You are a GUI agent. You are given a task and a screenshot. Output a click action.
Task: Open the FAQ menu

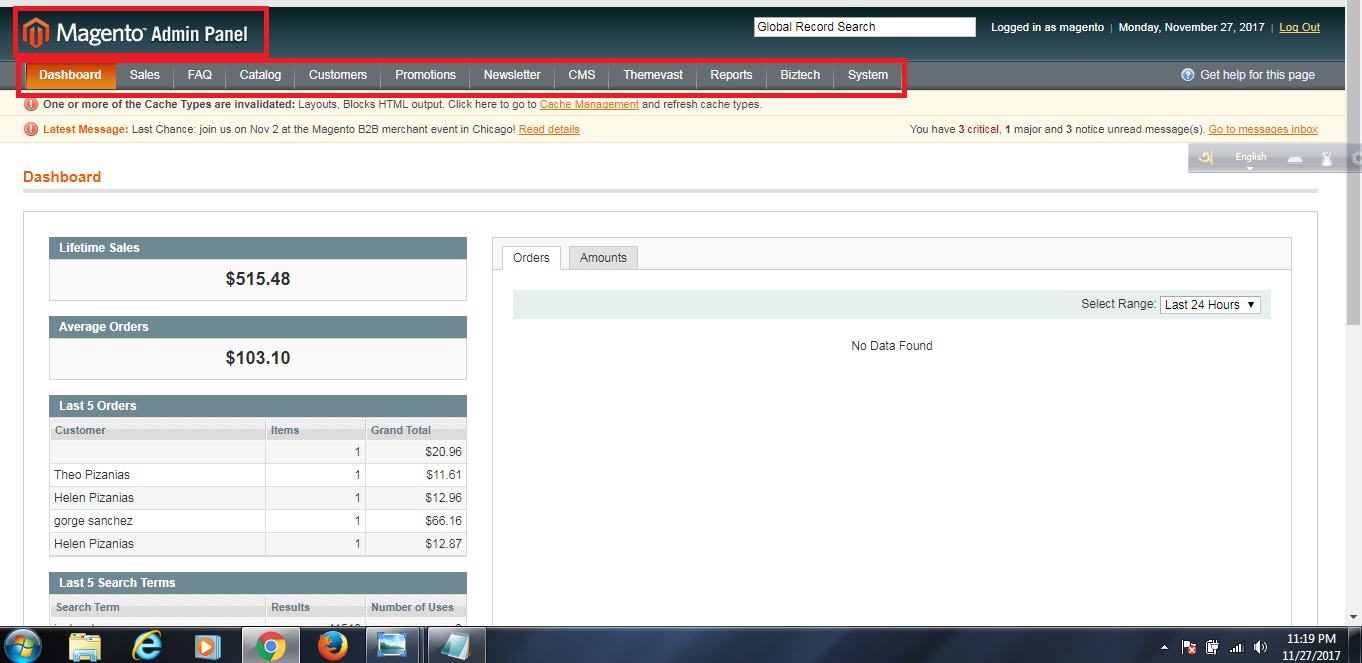click(x=200, y=75)
